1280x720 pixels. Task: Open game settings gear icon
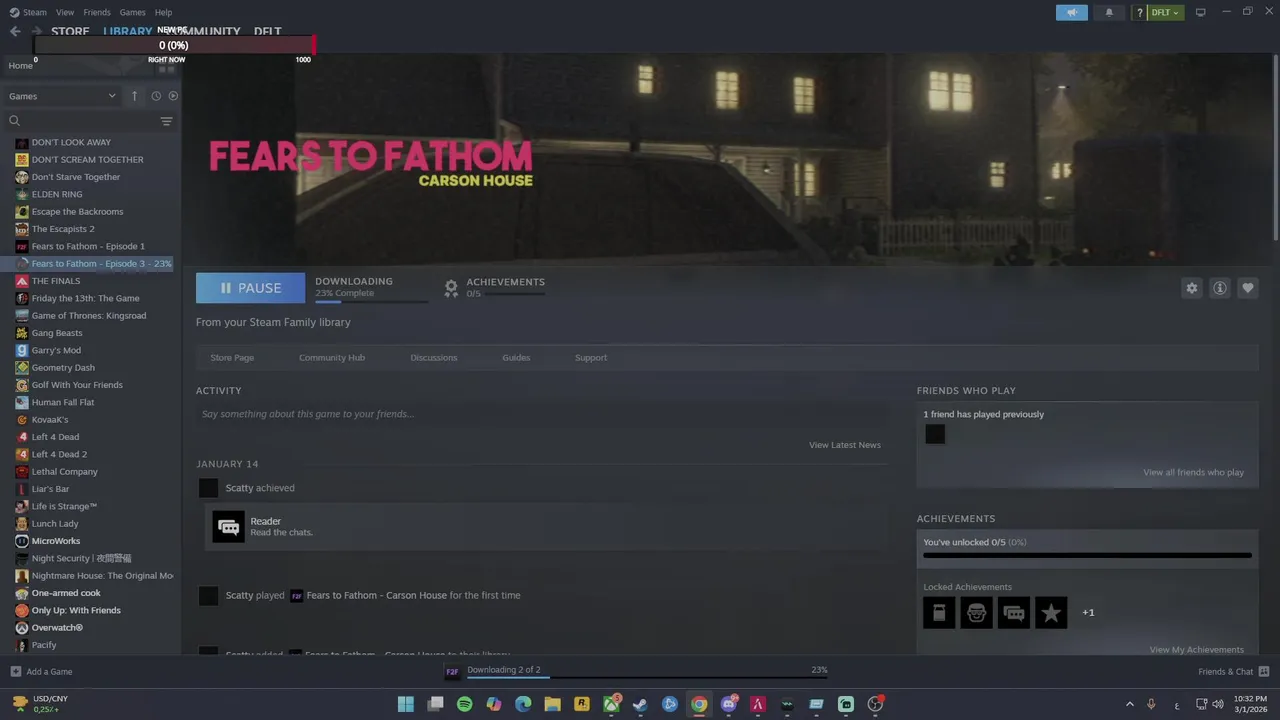coord(1191,288)
